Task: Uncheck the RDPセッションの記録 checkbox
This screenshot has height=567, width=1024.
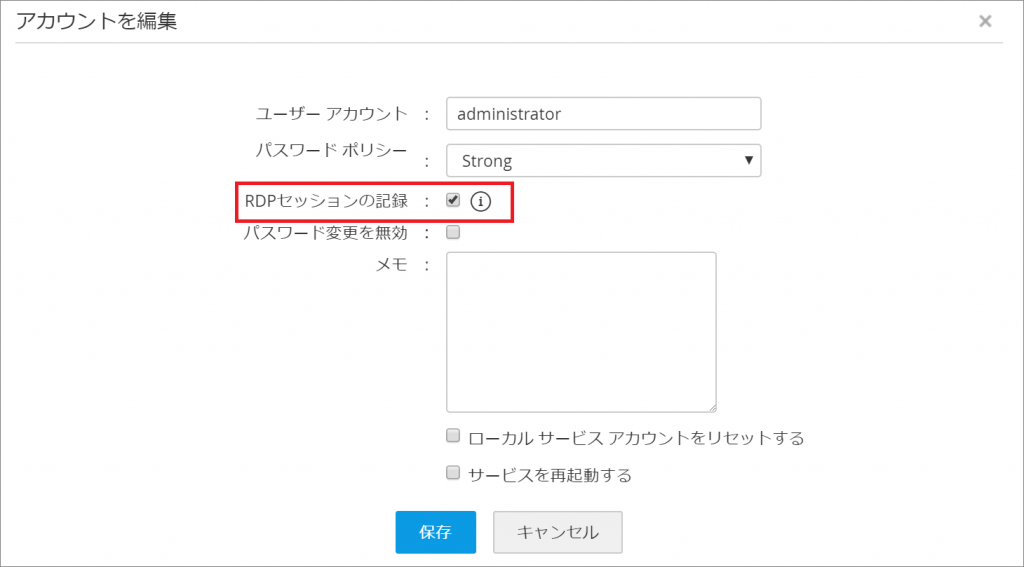Action: 453,200
